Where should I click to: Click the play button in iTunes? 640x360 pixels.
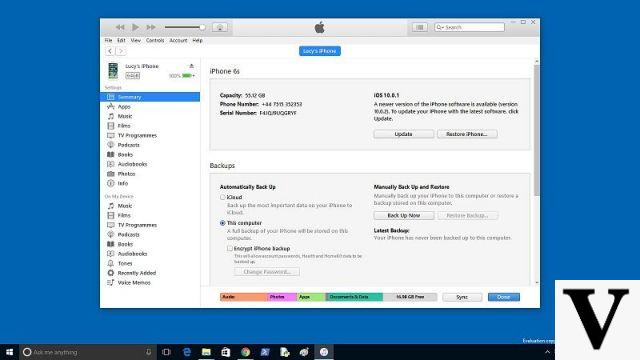tap(136, 27)
